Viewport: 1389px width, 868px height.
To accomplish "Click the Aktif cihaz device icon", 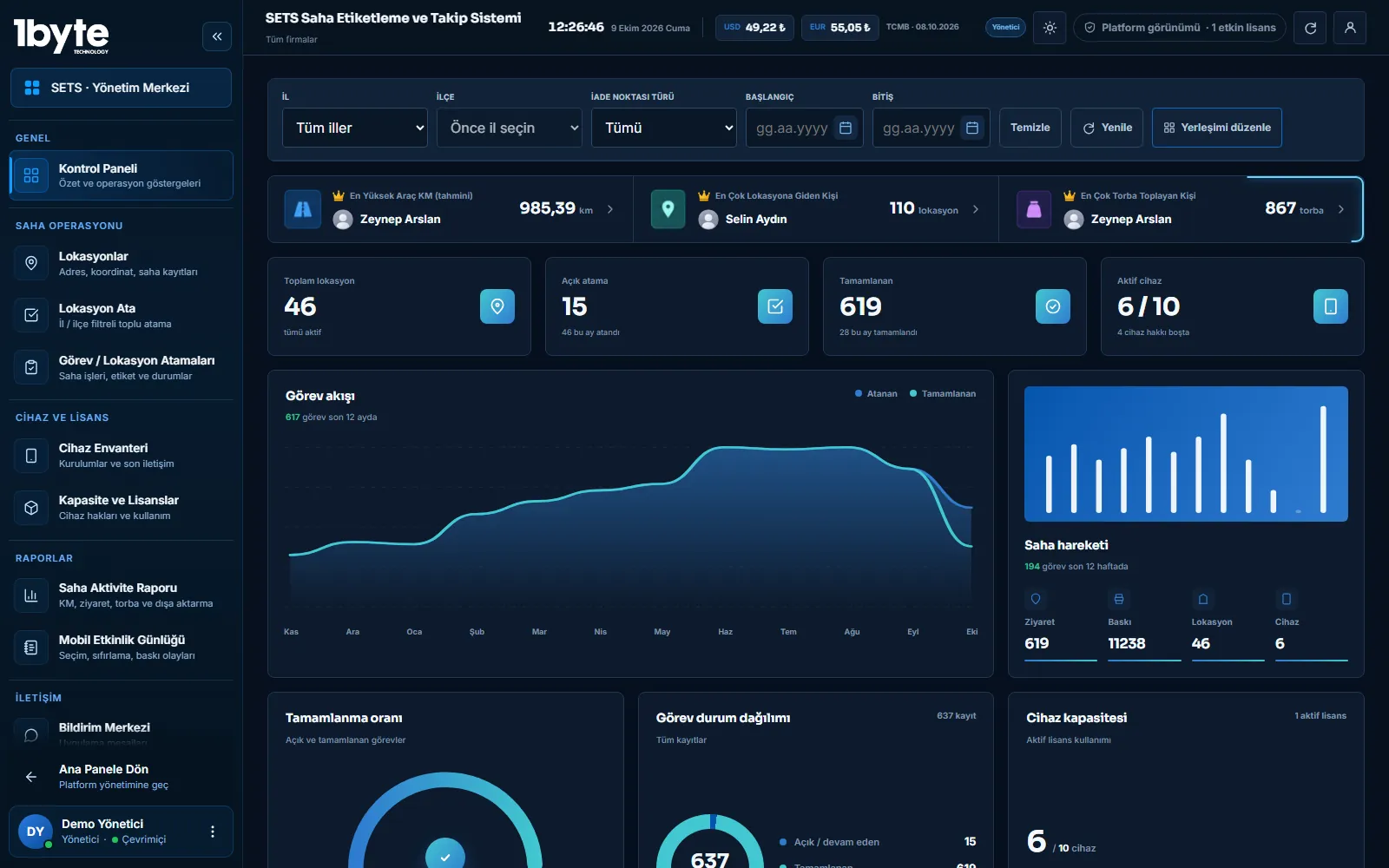I will 1331,306.
